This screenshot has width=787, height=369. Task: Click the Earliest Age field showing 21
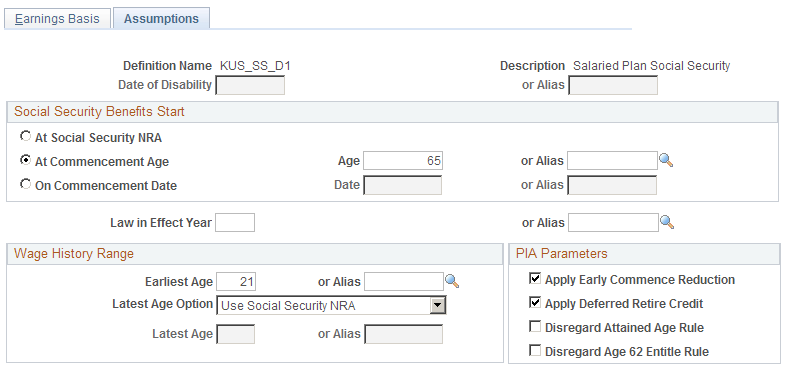click(236, 282)
